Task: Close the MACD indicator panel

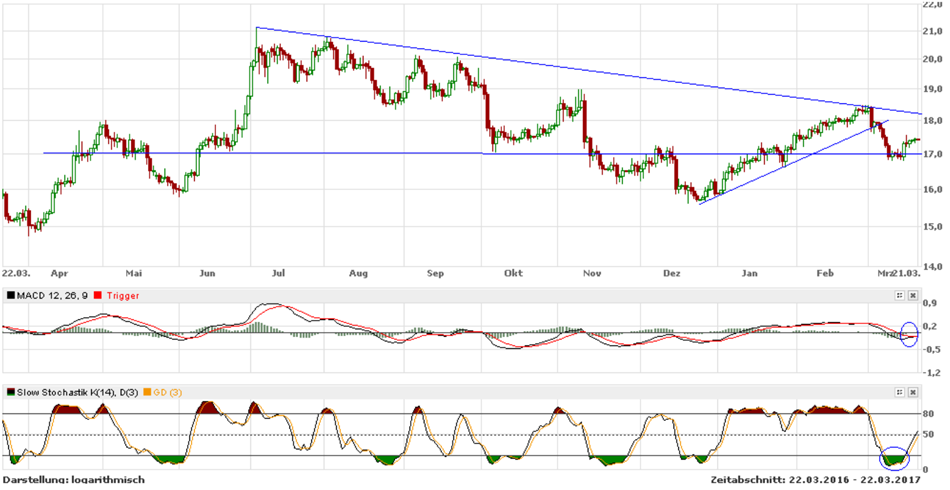Action: [912, 295]
